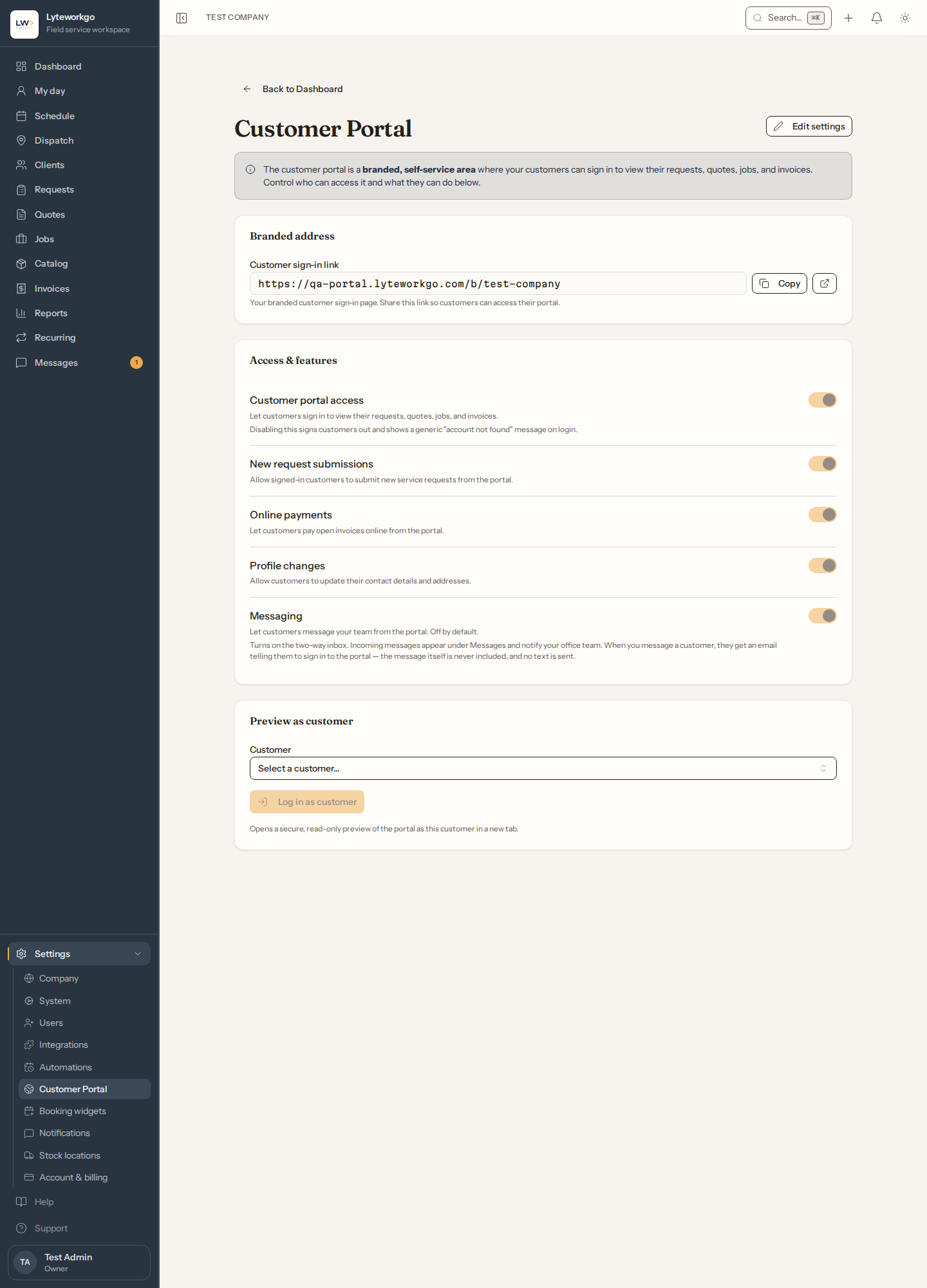
Task: Click the Edit settings button
Action: pyautogui.click(x=809, y=126)
